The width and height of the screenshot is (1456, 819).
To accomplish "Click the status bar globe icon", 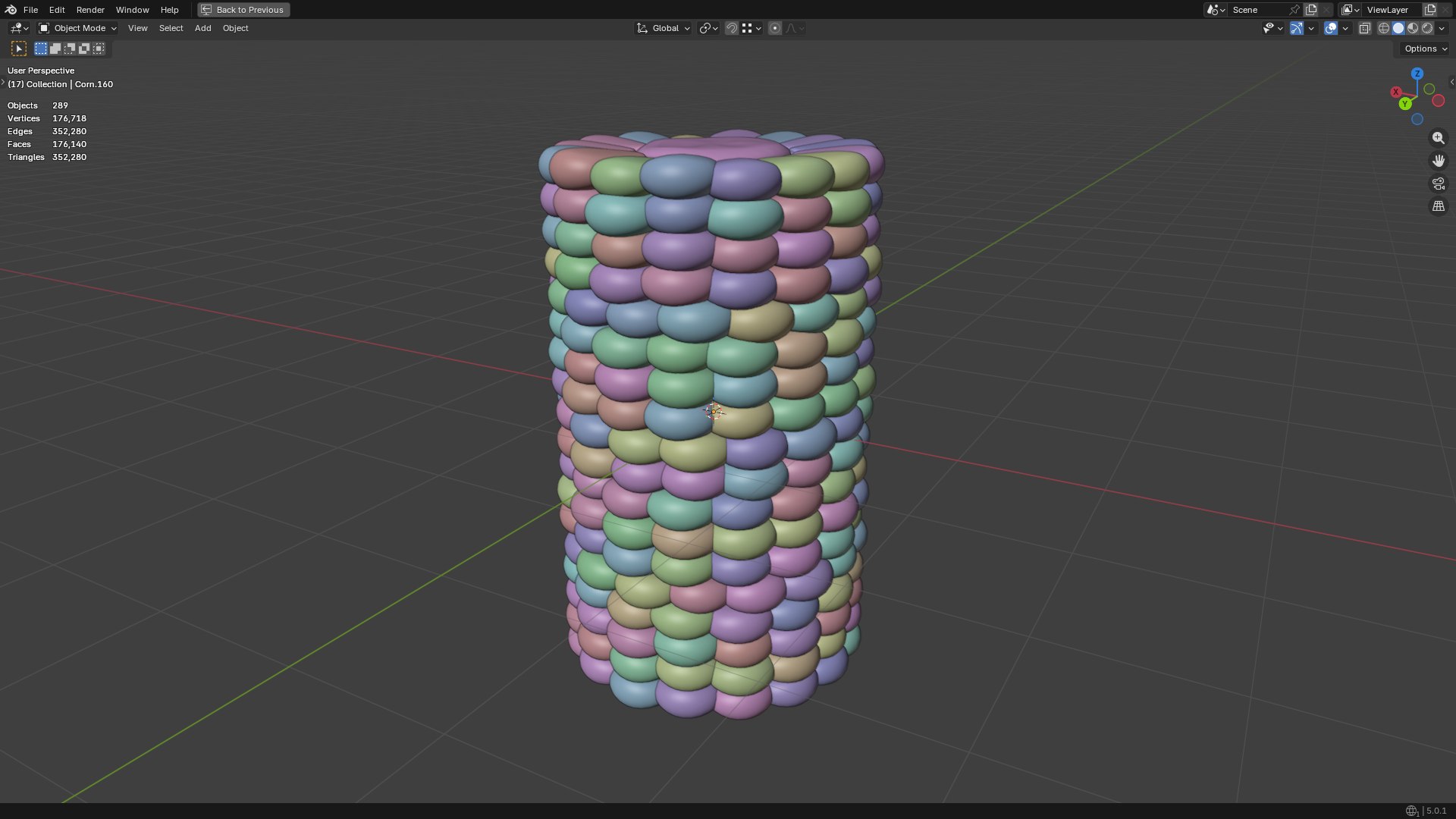I will point(1411,811).
